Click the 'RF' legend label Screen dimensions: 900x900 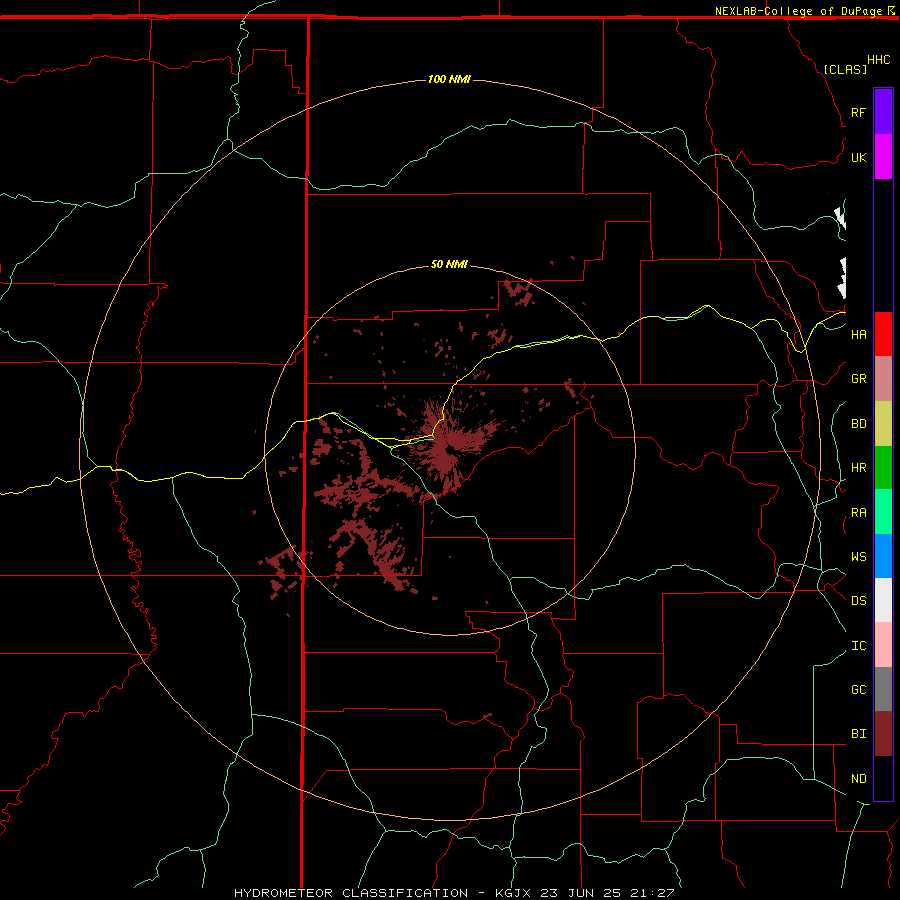click(x=858, y=112)
